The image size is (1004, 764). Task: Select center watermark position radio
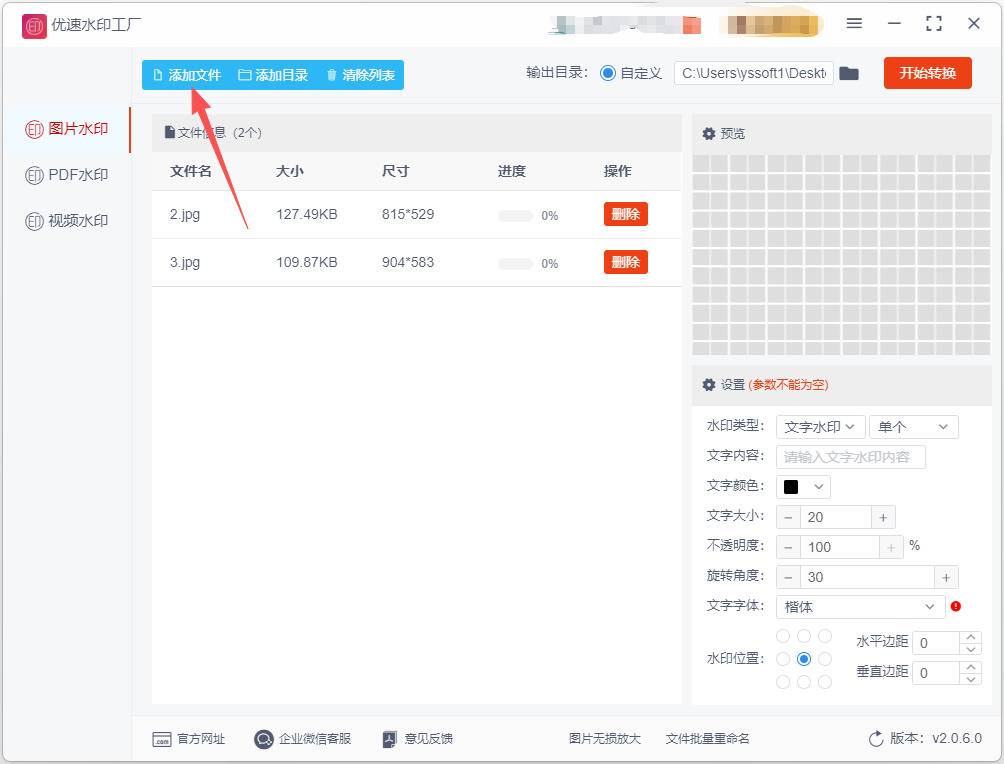[804, 659]
